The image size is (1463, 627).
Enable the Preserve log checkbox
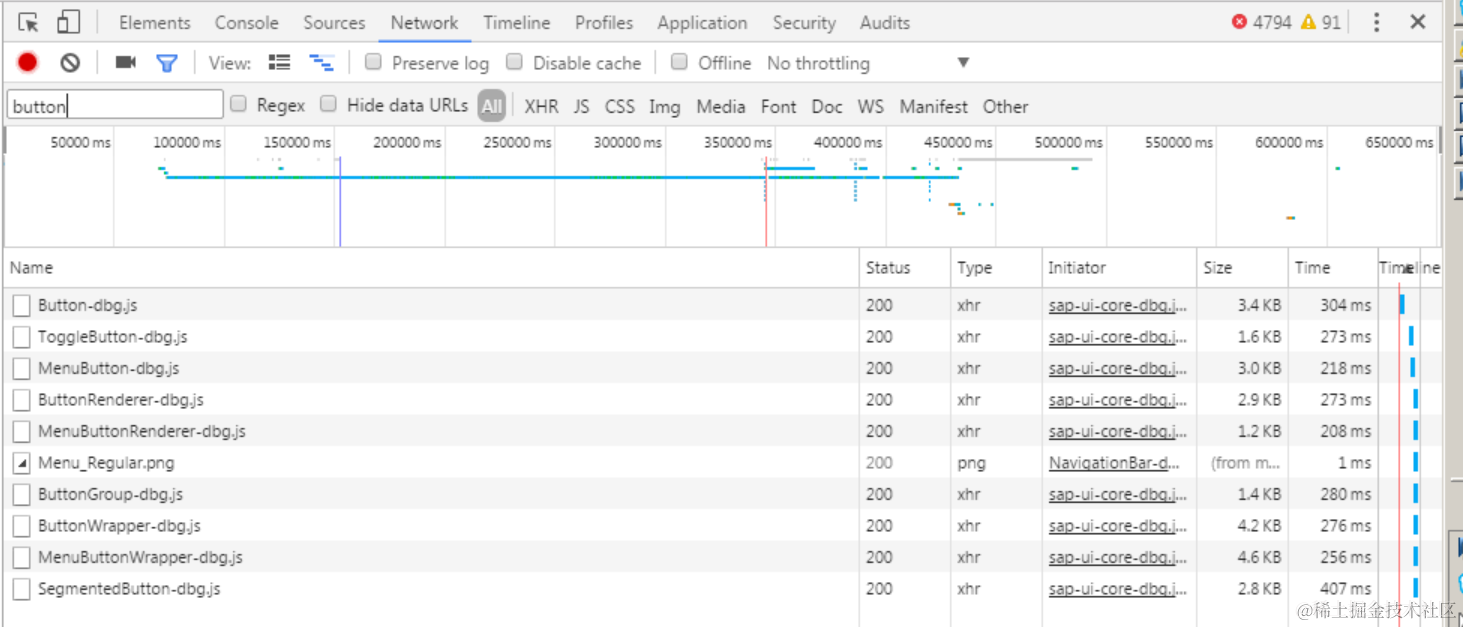[x=373, y=62]
